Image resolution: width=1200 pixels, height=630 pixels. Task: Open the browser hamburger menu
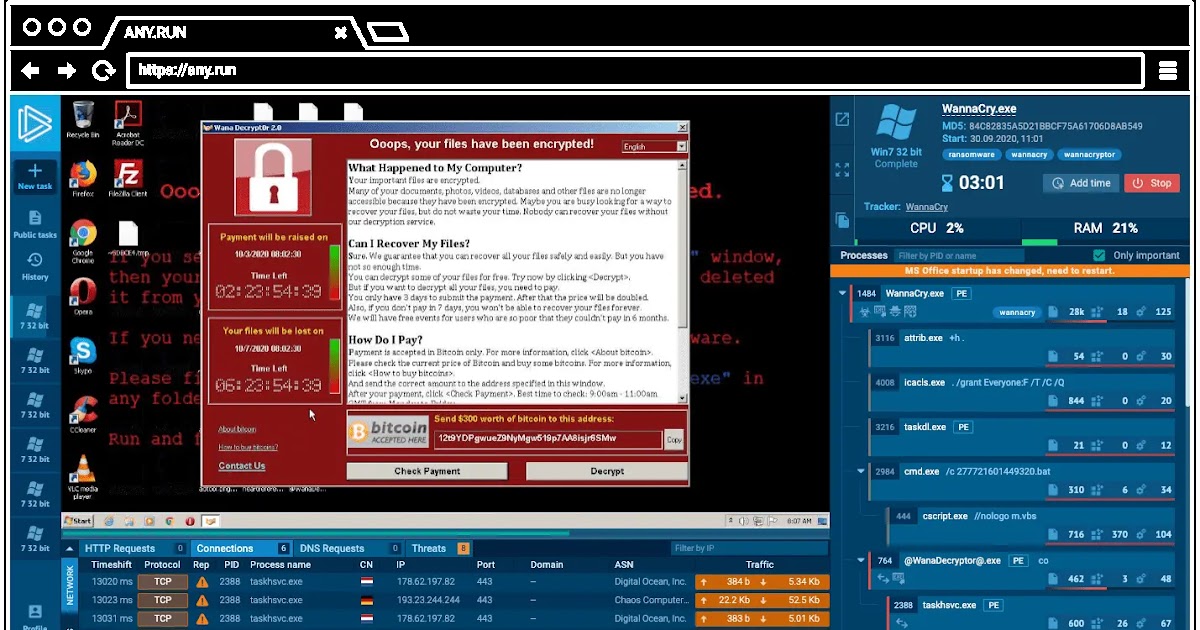(1167, 70)
